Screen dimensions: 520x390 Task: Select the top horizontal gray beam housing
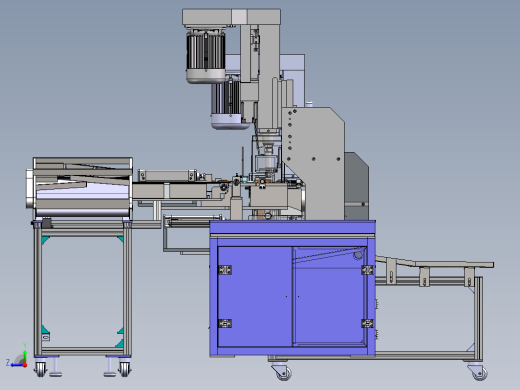[231, 17]
